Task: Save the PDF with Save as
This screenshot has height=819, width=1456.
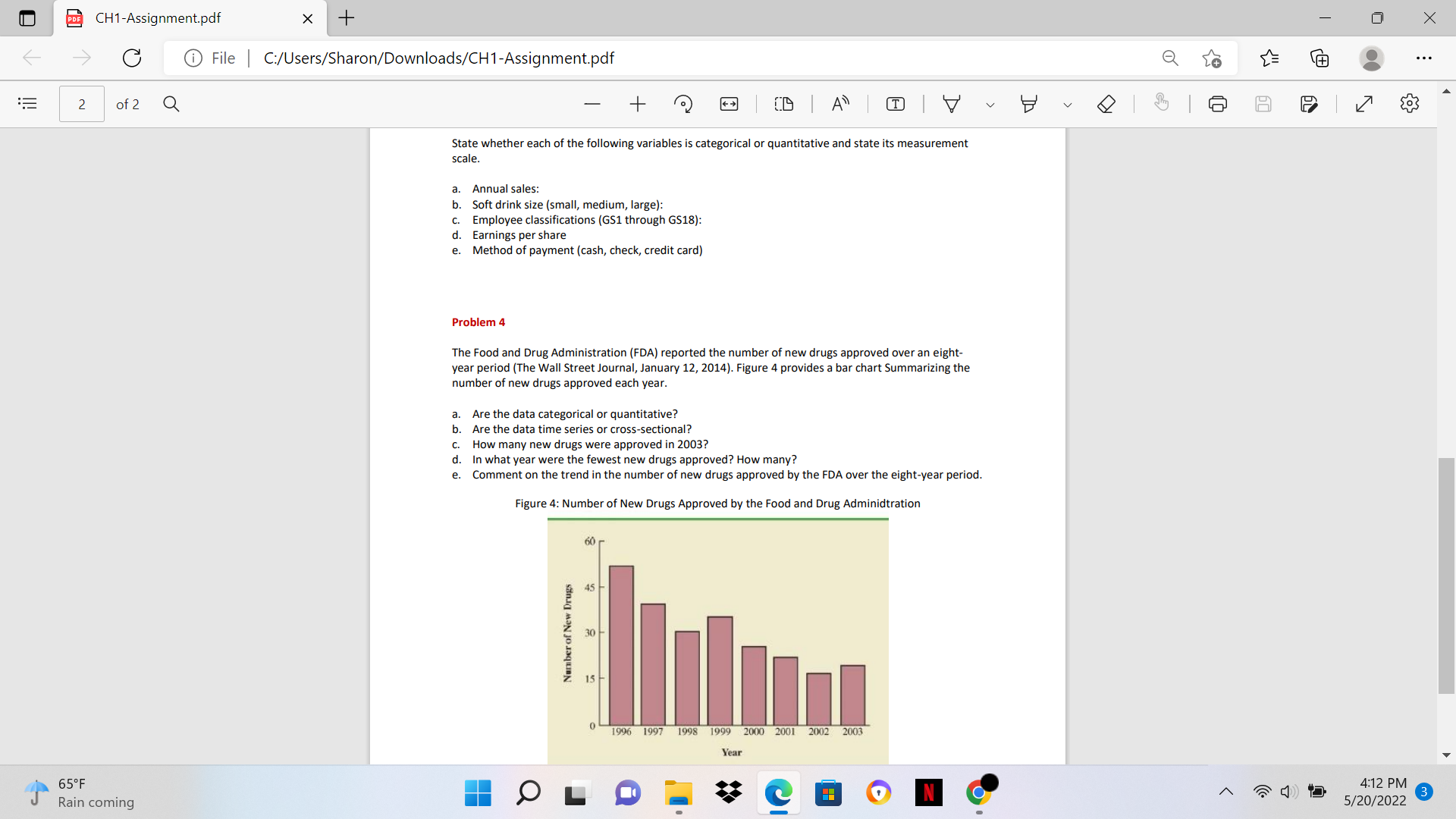Action: [1310, 104]
